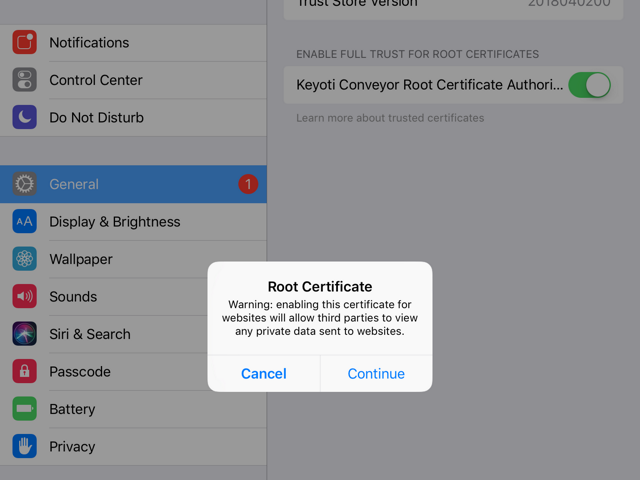Tap the red badge on General
The width and height of the screenshot is (640, 480).
click(248, 184)
